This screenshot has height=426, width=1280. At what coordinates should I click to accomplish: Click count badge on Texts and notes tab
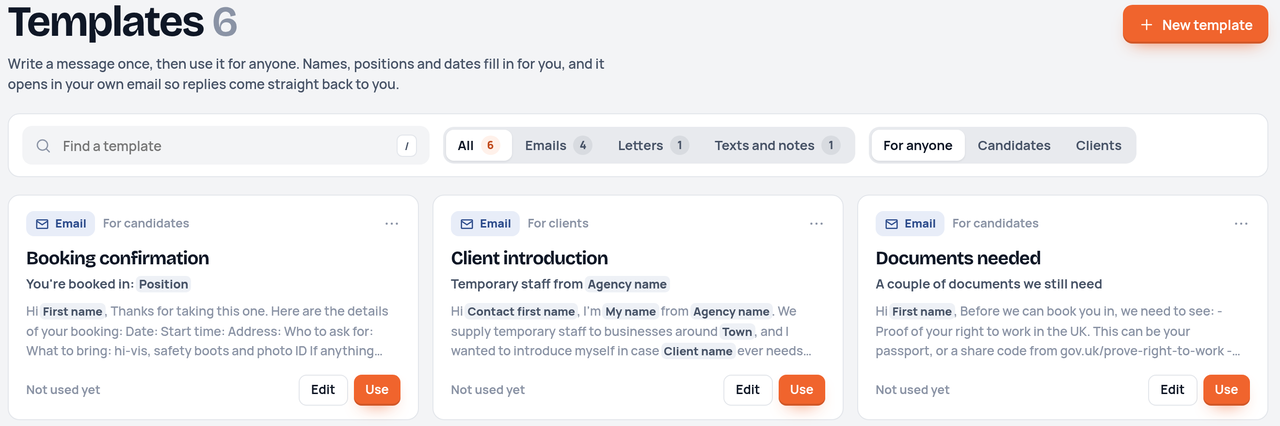[830, 146]
